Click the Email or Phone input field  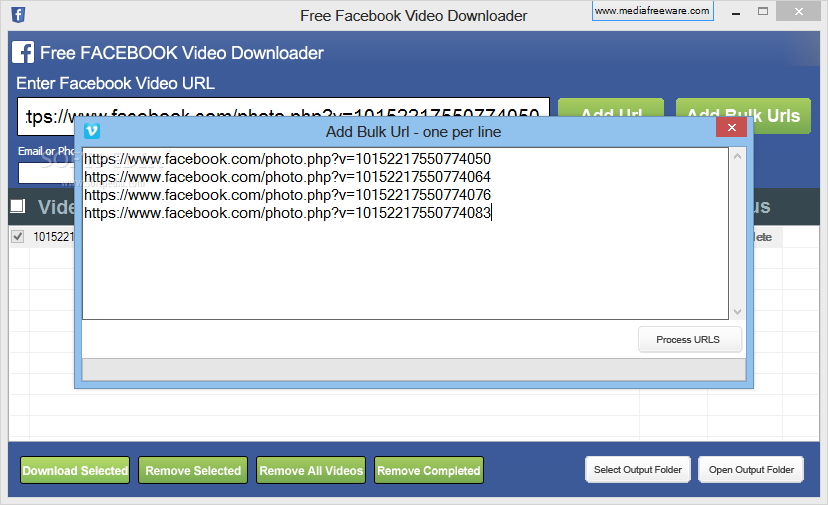(x=46, y=173)
